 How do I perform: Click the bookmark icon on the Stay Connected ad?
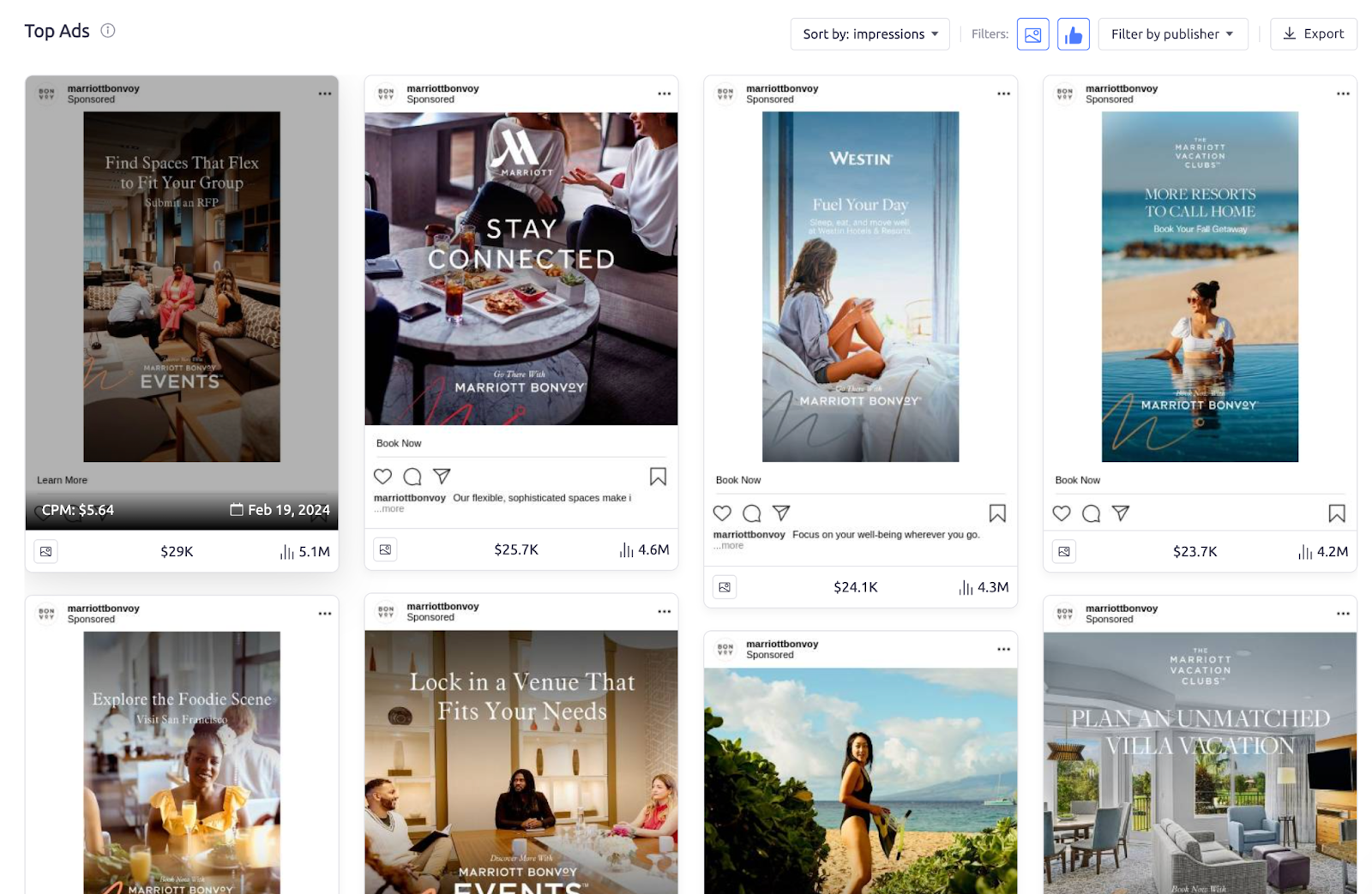pyautogui.click(x=658, y=477)
